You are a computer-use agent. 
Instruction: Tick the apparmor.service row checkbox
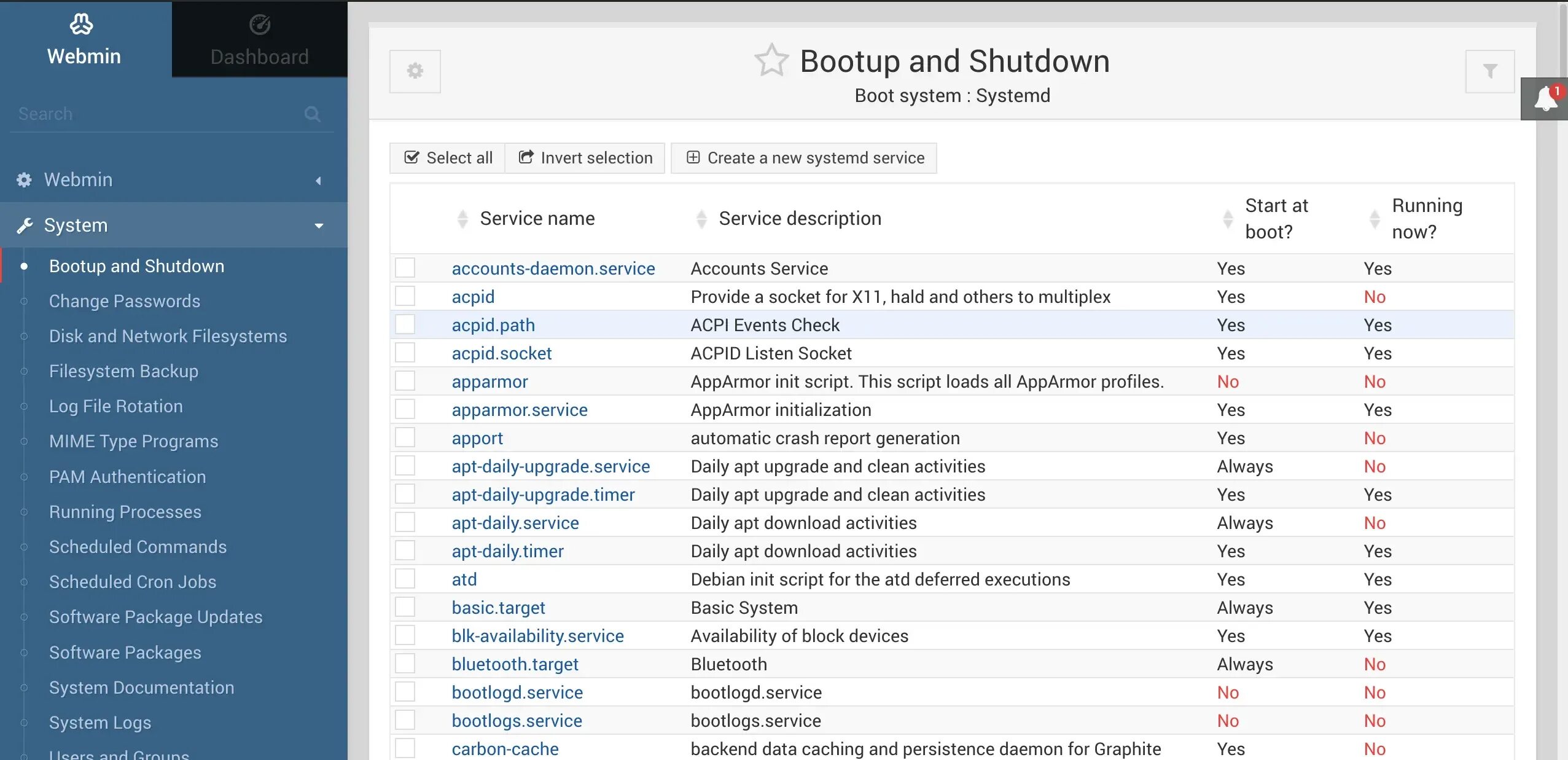pos(405,409)
